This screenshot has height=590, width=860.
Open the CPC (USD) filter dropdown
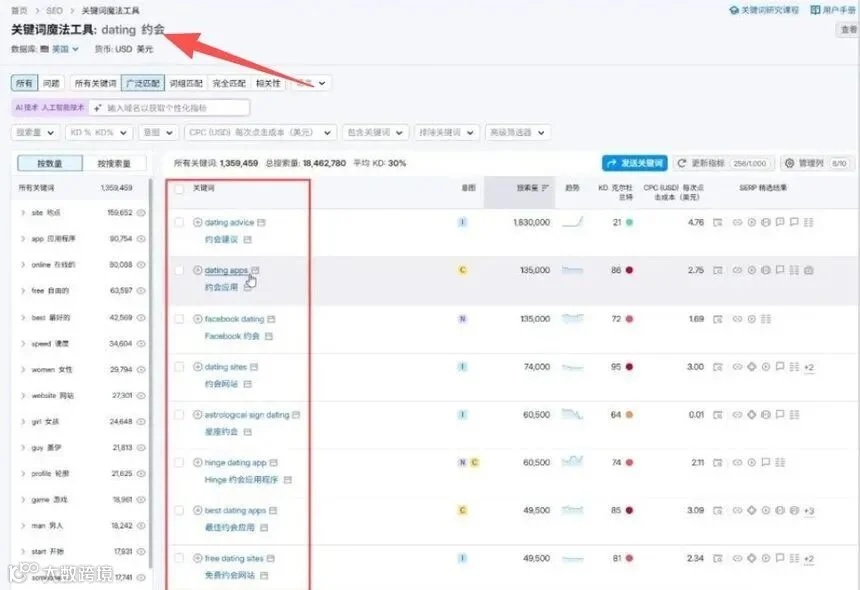coord(260,132)
